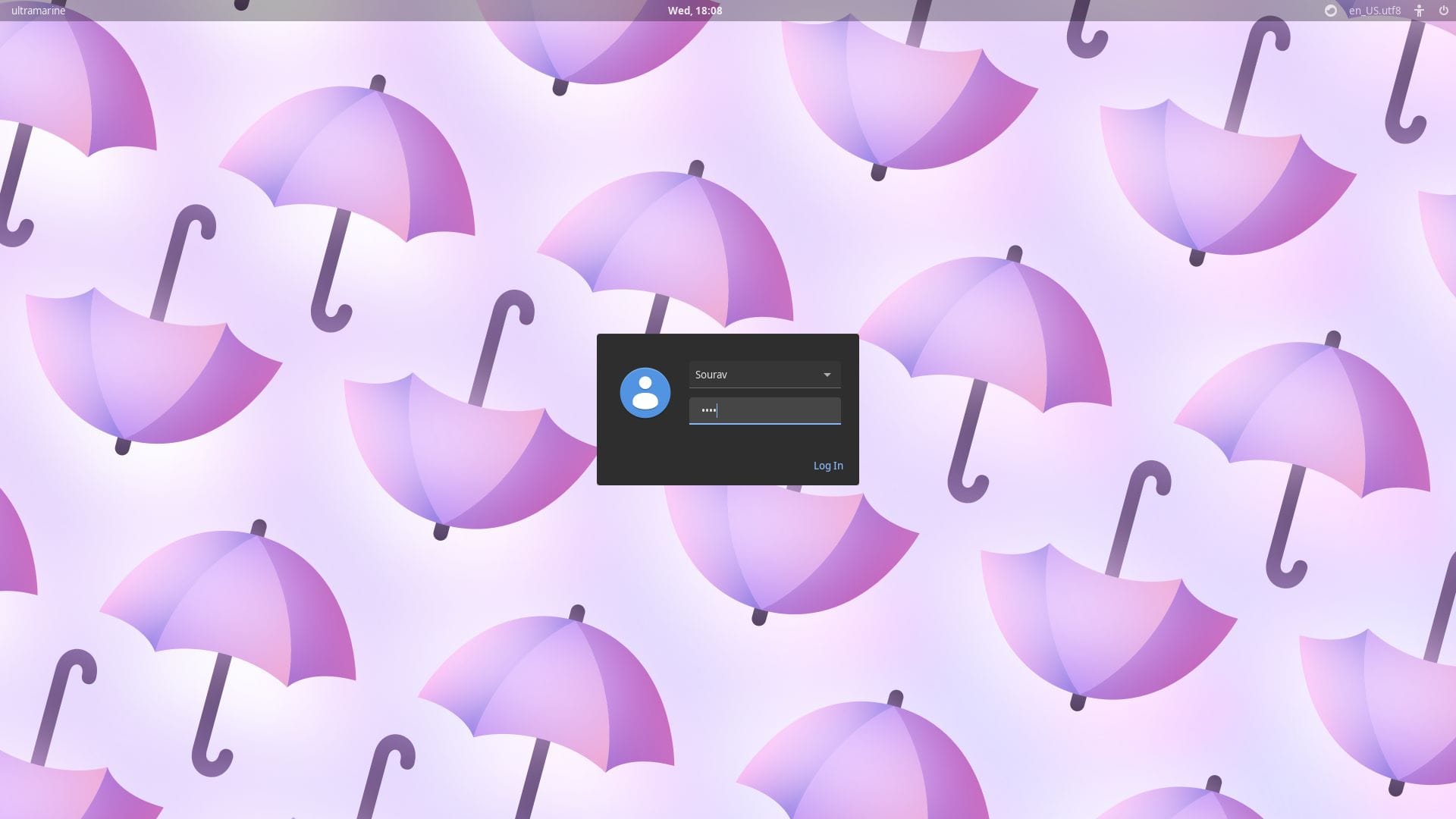This screenshot has height=819, width=1456.
Task: Expand the username selection dropdown
Action: click(x=828, y=374)
